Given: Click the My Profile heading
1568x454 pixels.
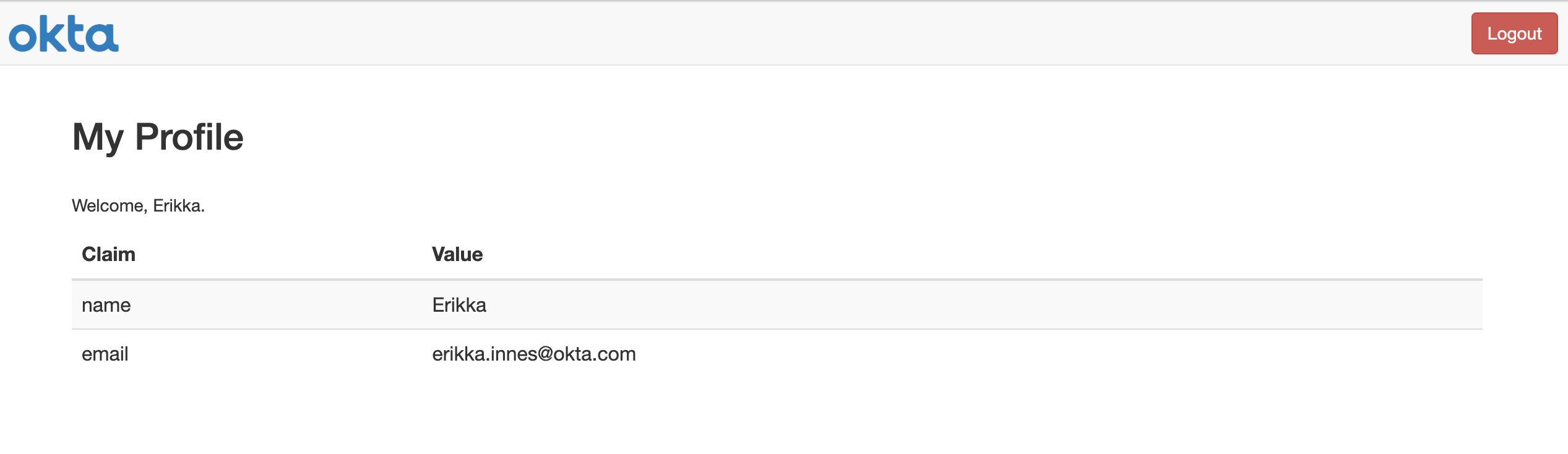Looking at the screenshot, I should click(x=158, y=137).
